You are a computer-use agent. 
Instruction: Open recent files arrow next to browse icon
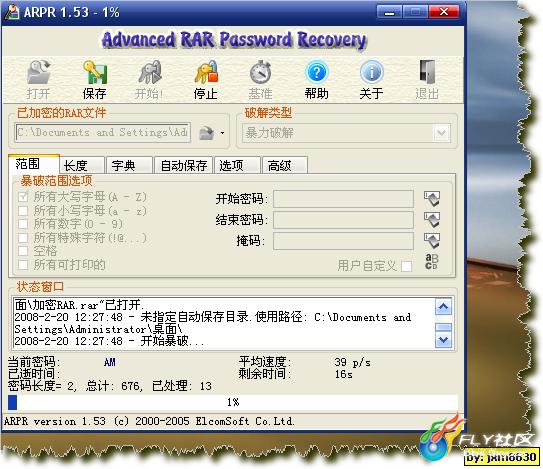[x=222, y=133]
